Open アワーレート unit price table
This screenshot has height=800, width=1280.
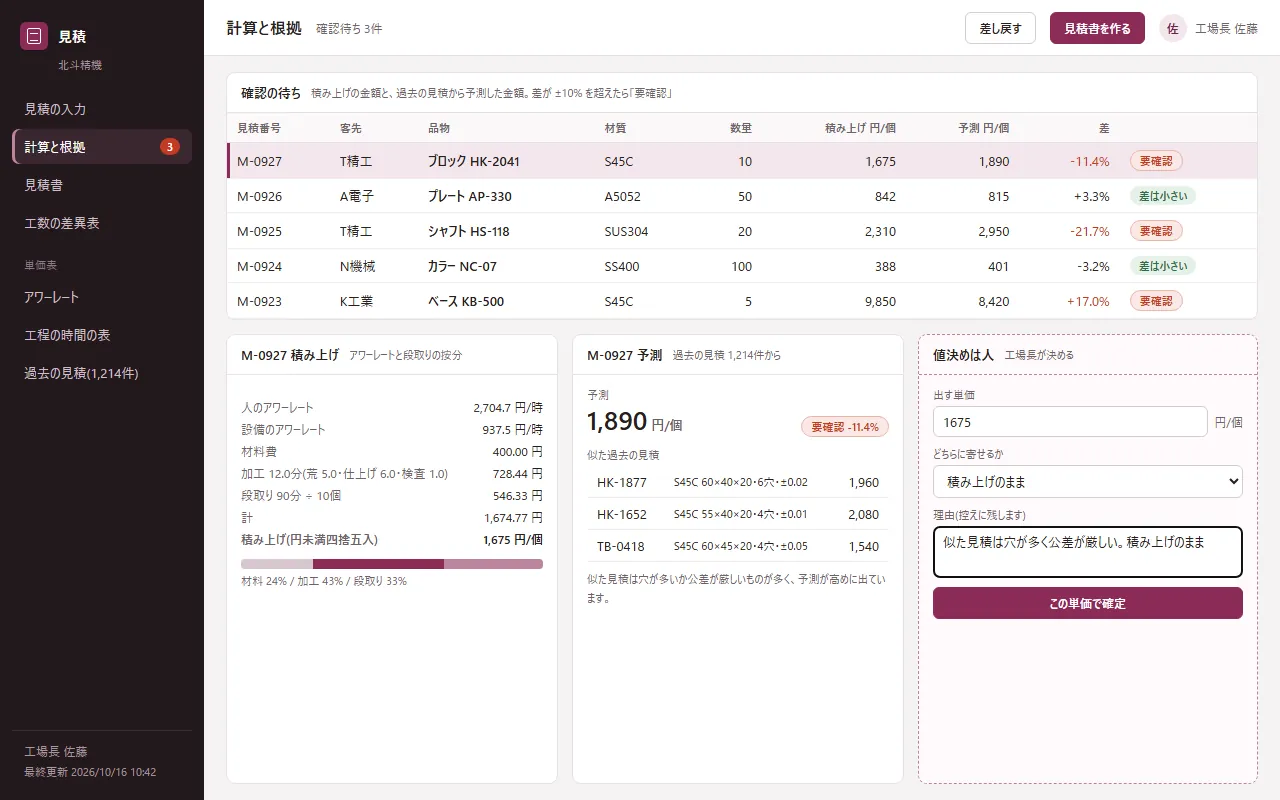click(102, 297)
